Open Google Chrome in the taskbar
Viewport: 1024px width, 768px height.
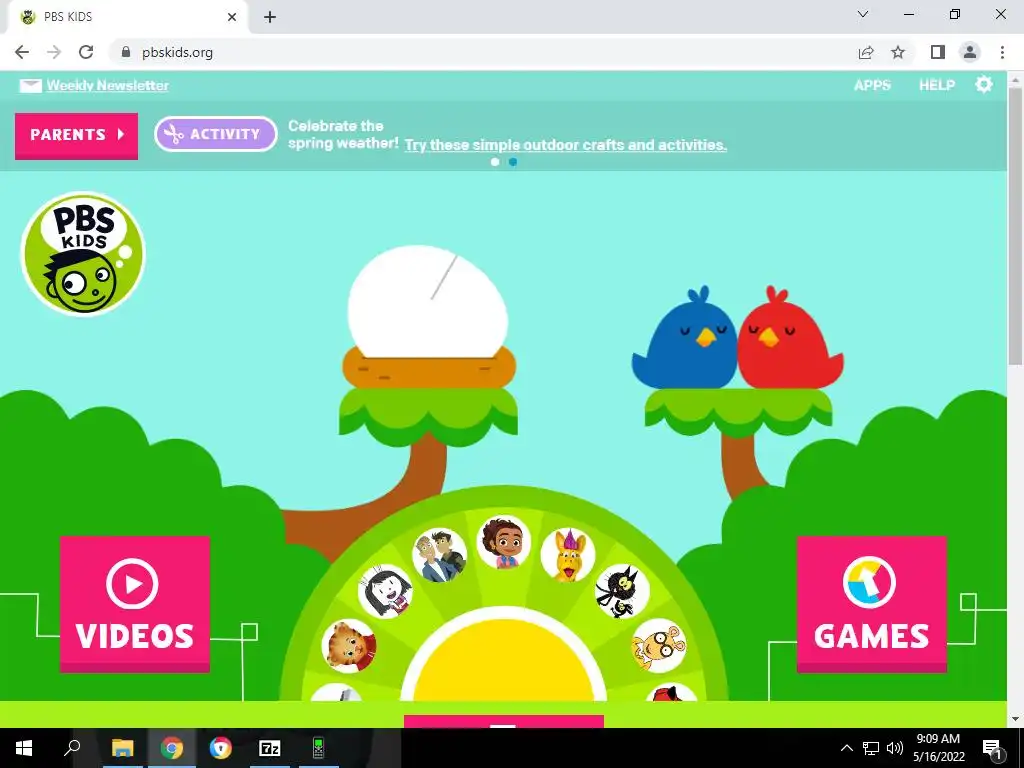click(x=172, y=748)
